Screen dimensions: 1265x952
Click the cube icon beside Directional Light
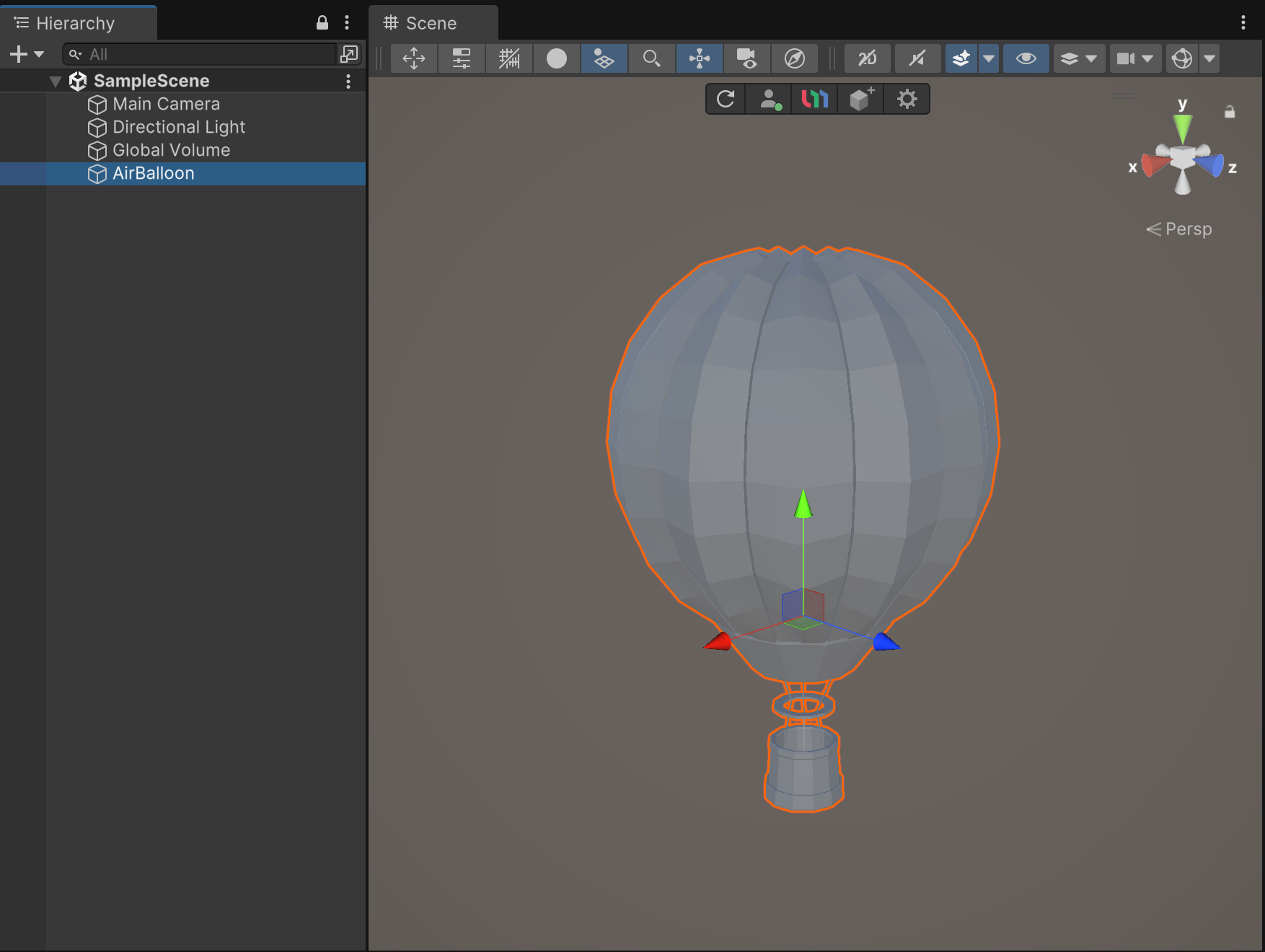click(x=97, y=128)
